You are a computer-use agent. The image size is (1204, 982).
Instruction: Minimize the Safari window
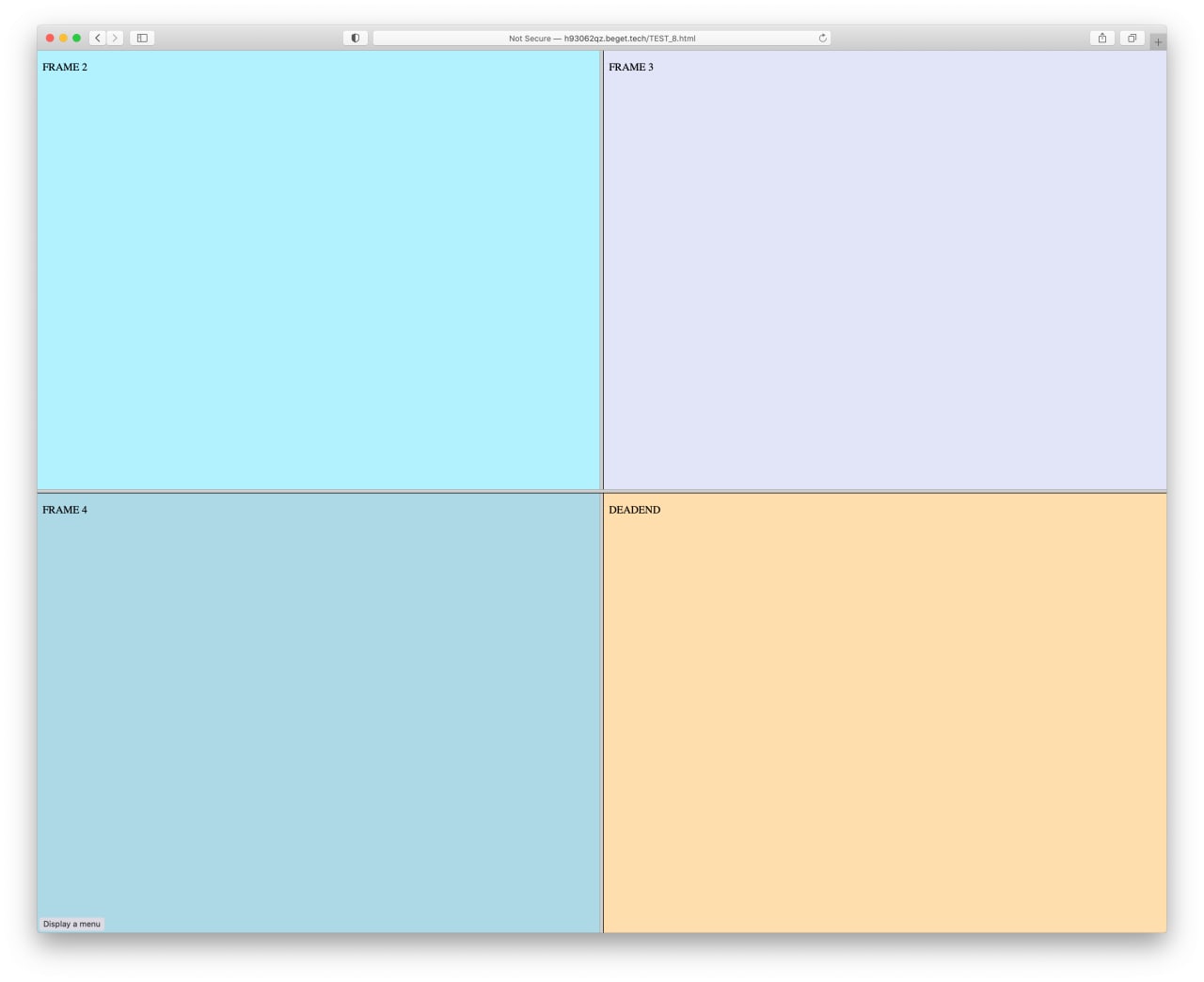coord(63,38)
